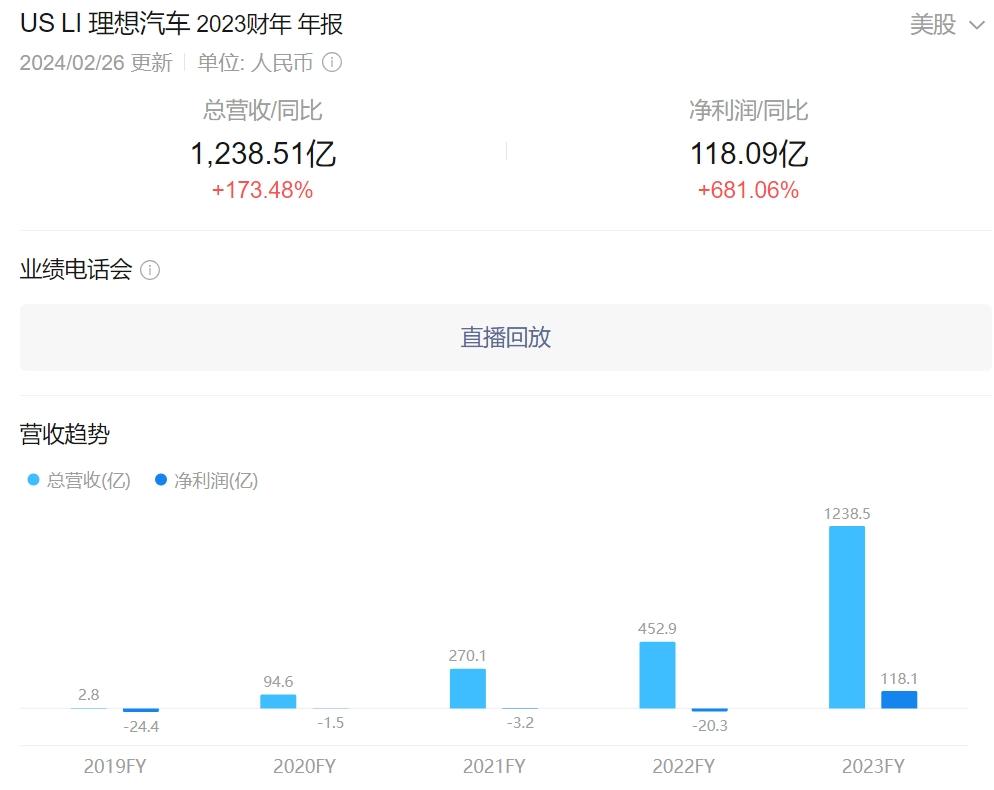
Task: Click the 总营收/同比 value 1,238.51亿
Action: (263, 153)
